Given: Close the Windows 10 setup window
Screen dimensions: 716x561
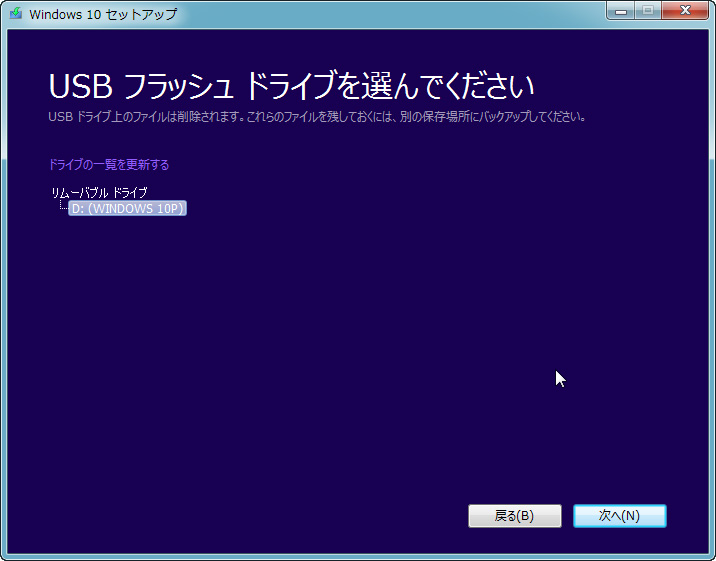Looking at the screenshot, I should 684,11.
